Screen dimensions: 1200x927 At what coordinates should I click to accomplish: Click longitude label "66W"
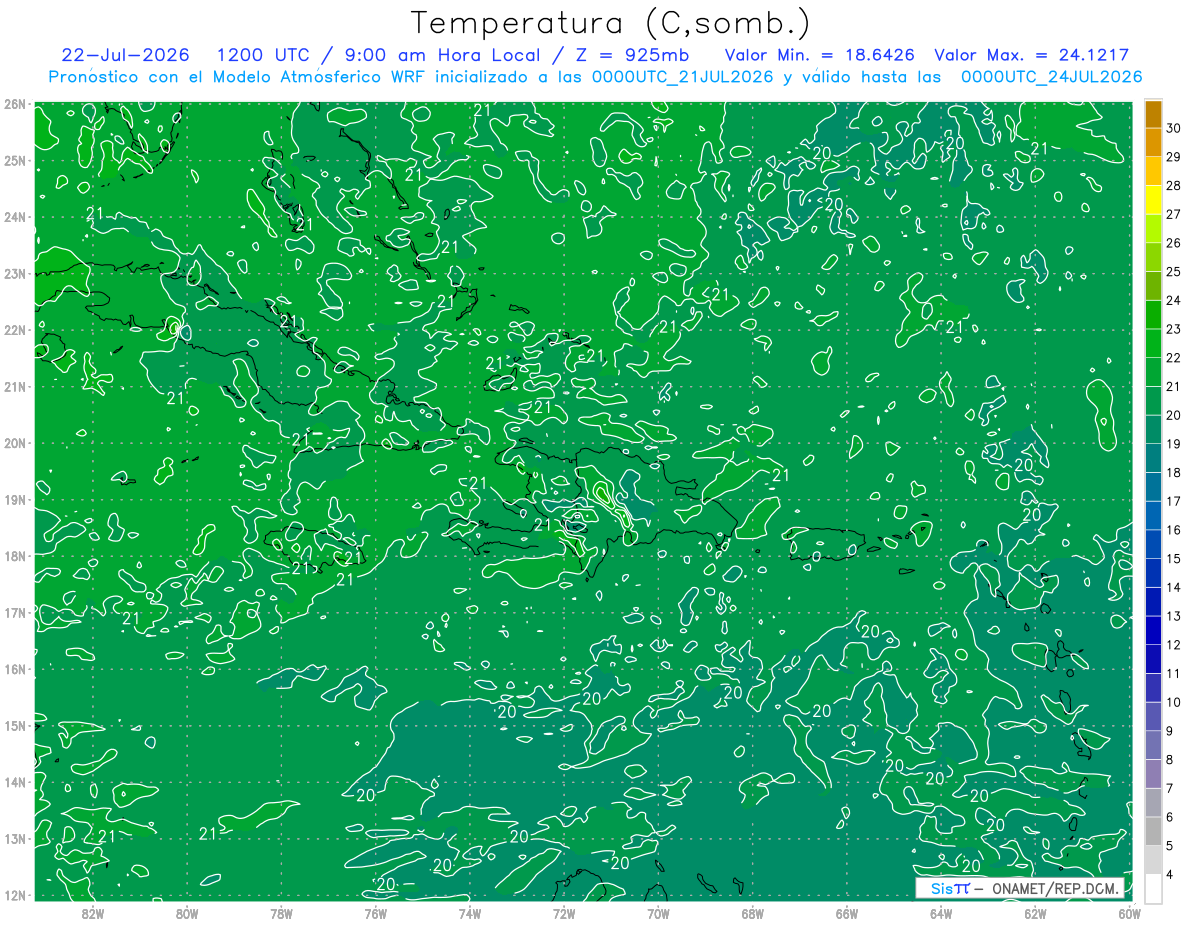pyautogui.click(x=846, y=913)
